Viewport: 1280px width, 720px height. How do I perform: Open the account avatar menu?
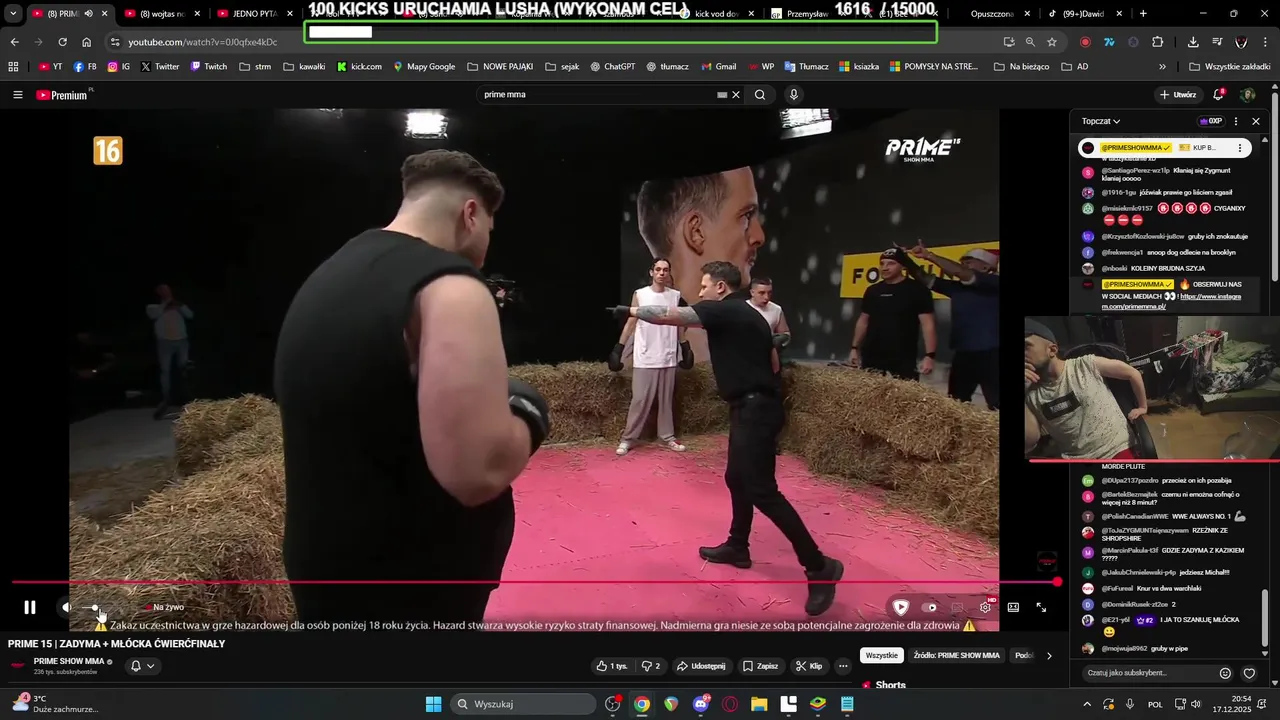1247,95
